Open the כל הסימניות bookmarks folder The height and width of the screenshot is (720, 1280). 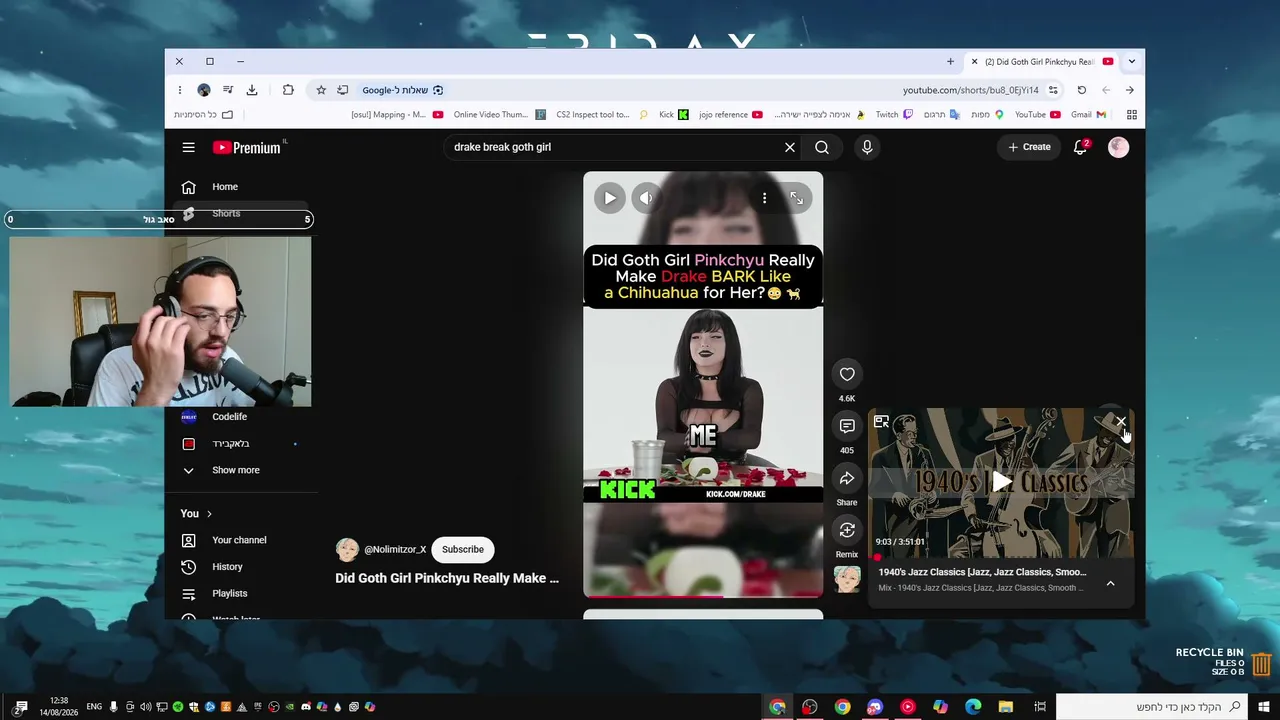tap(203, 115)
